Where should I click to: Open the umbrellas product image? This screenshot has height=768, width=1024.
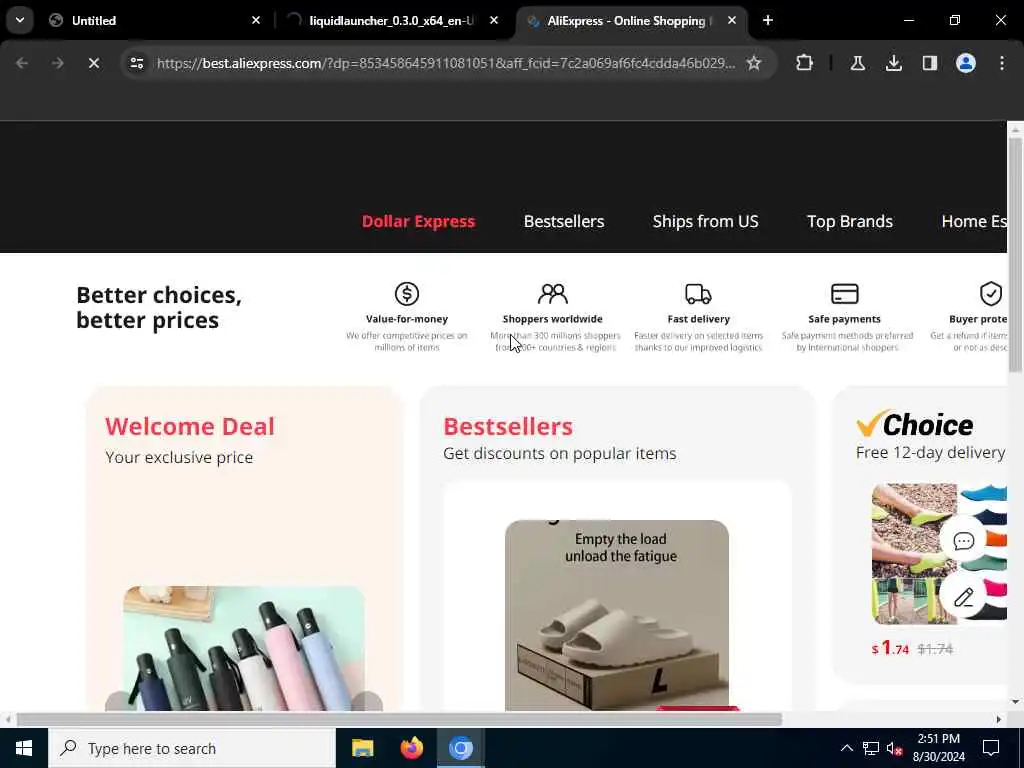[244, 648]
